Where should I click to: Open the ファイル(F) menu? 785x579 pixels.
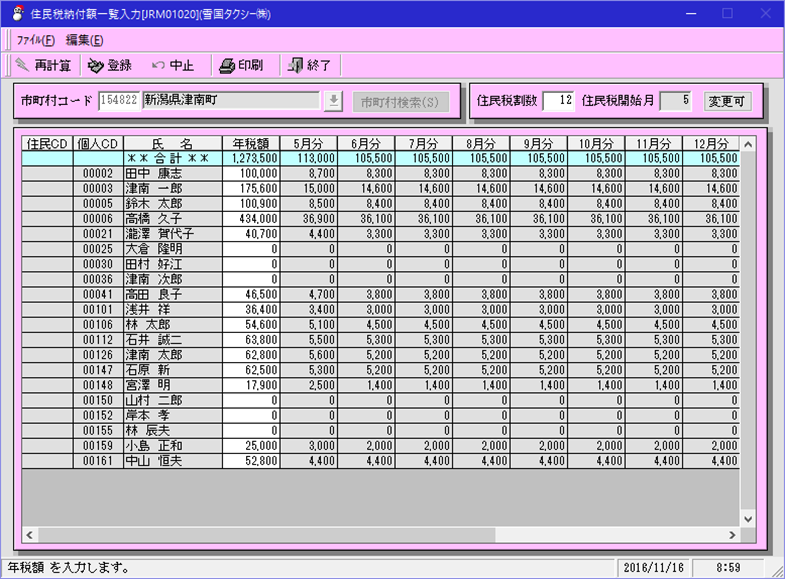click(35, 40)
